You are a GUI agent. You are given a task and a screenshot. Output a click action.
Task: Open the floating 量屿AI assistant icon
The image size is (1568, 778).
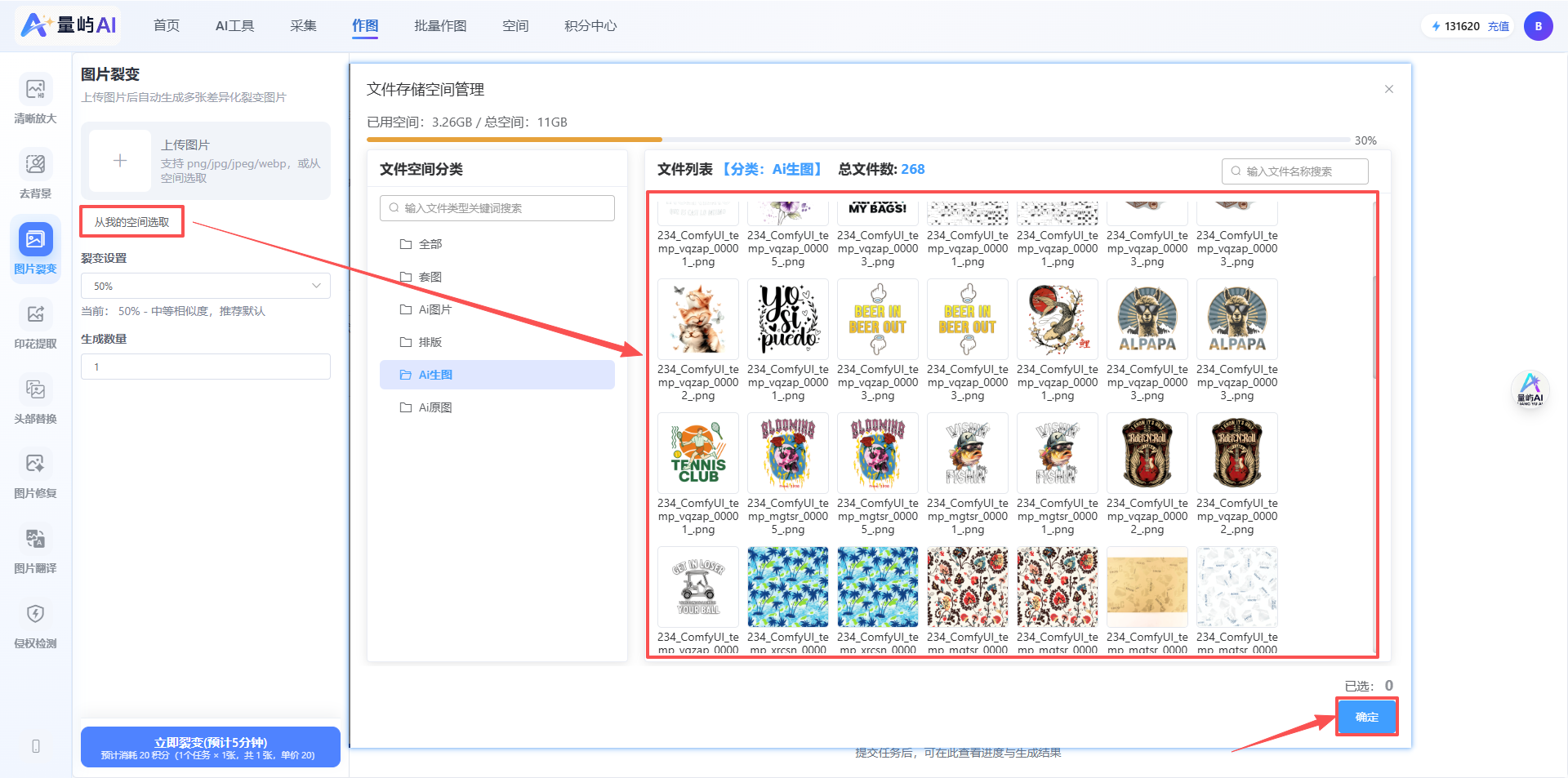point(1530,389)
